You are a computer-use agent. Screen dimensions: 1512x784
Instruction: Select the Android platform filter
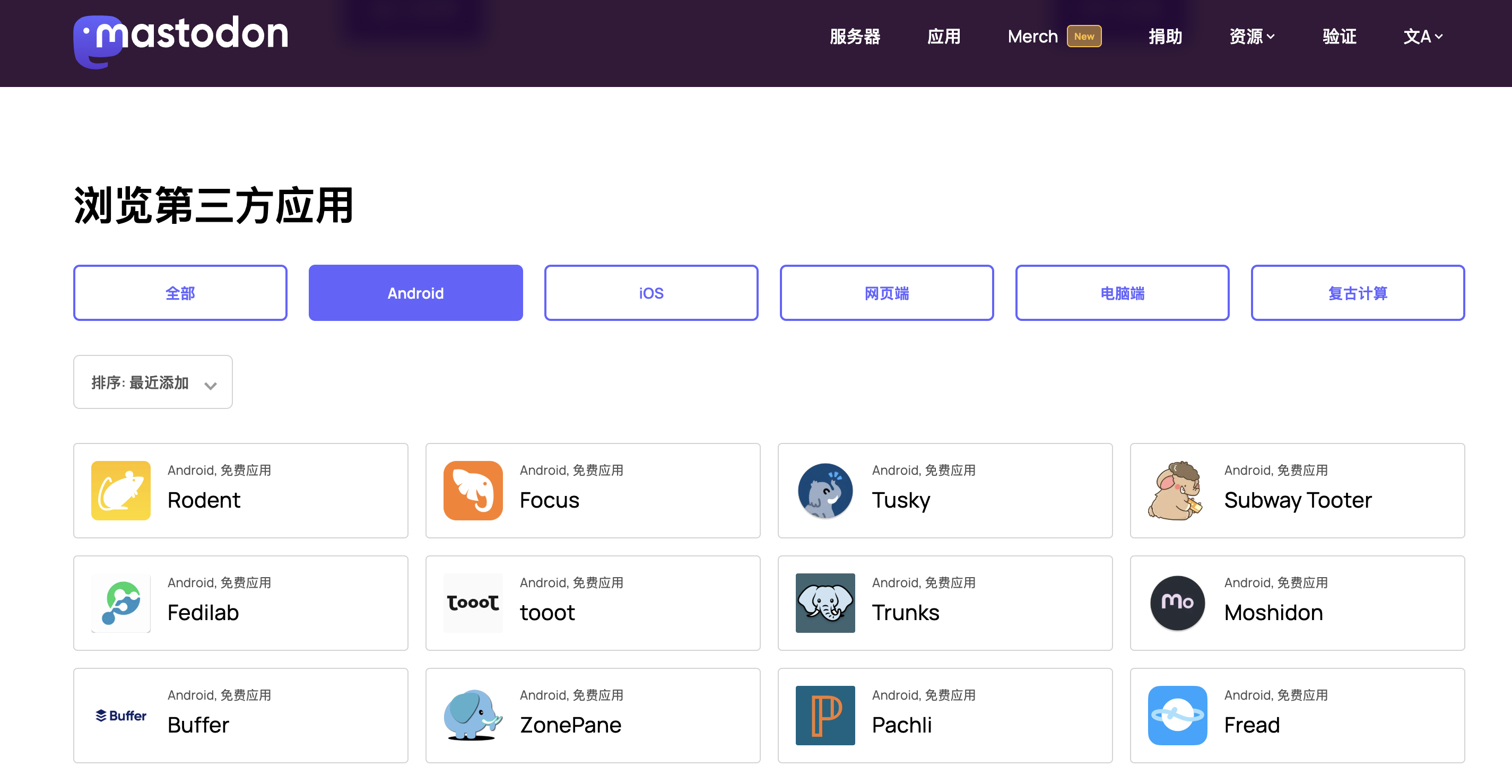click(415, 293)
